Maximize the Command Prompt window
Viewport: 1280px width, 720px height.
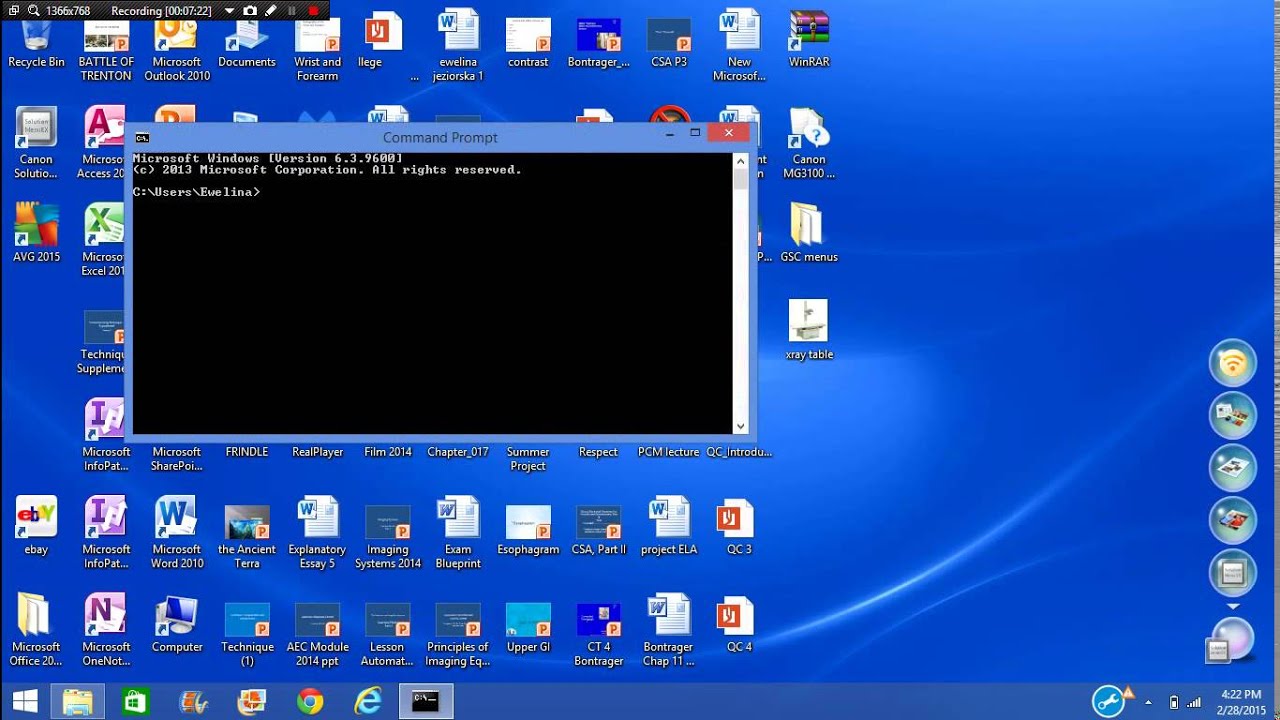pos(695,133)
